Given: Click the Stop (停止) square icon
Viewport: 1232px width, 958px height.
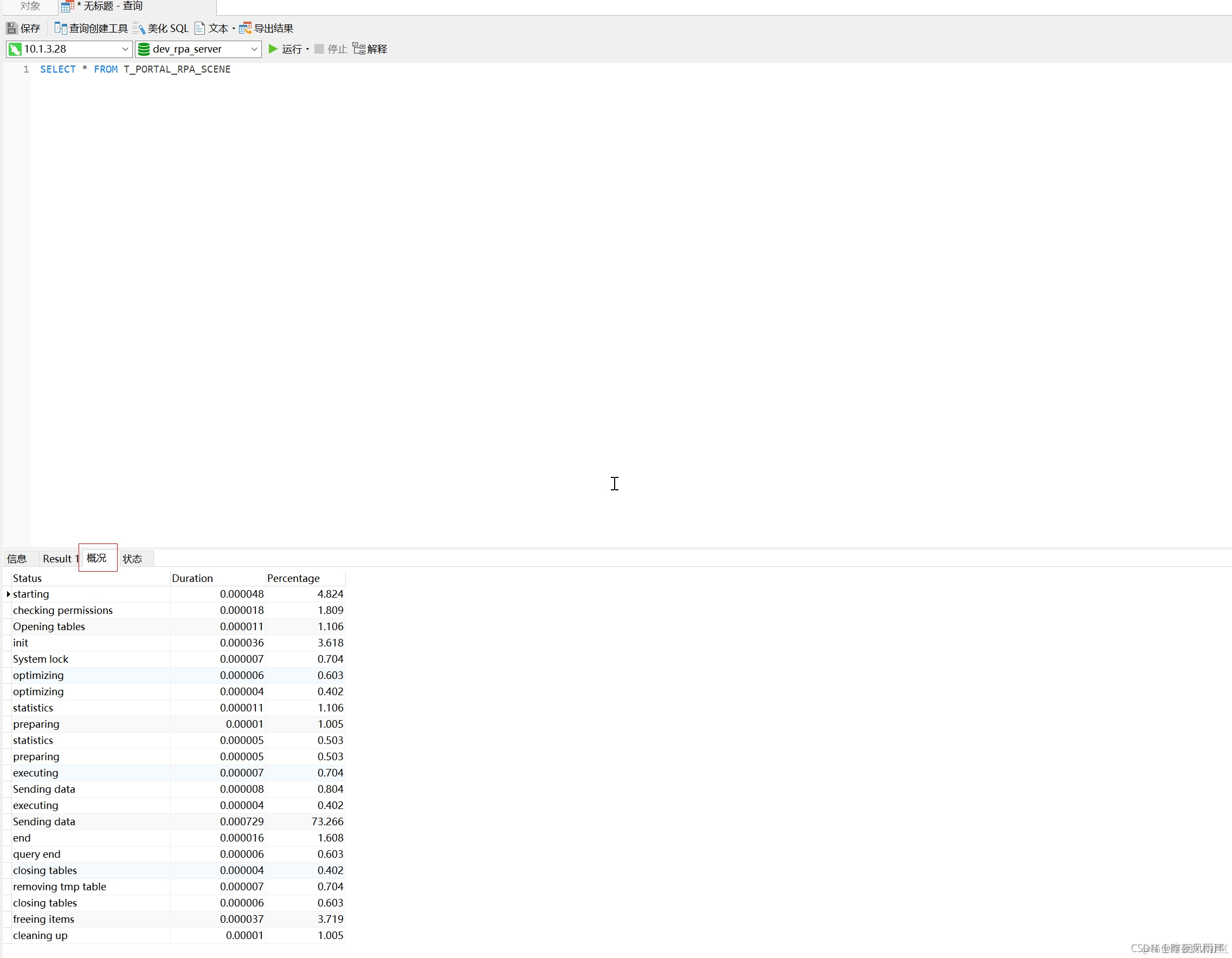Looking at the screenshot, I should 319,49.
